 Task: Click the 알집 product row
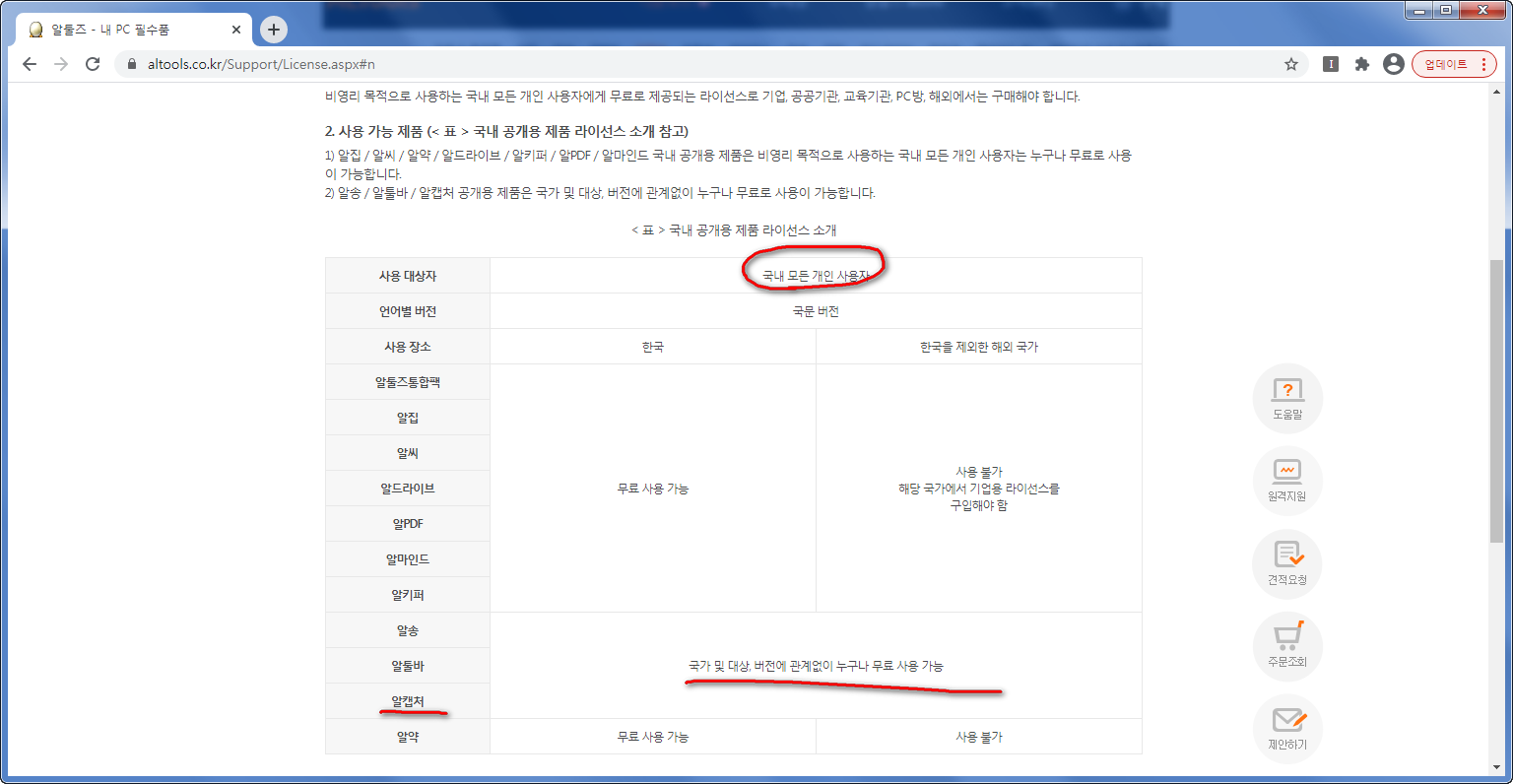coord(408,418)
